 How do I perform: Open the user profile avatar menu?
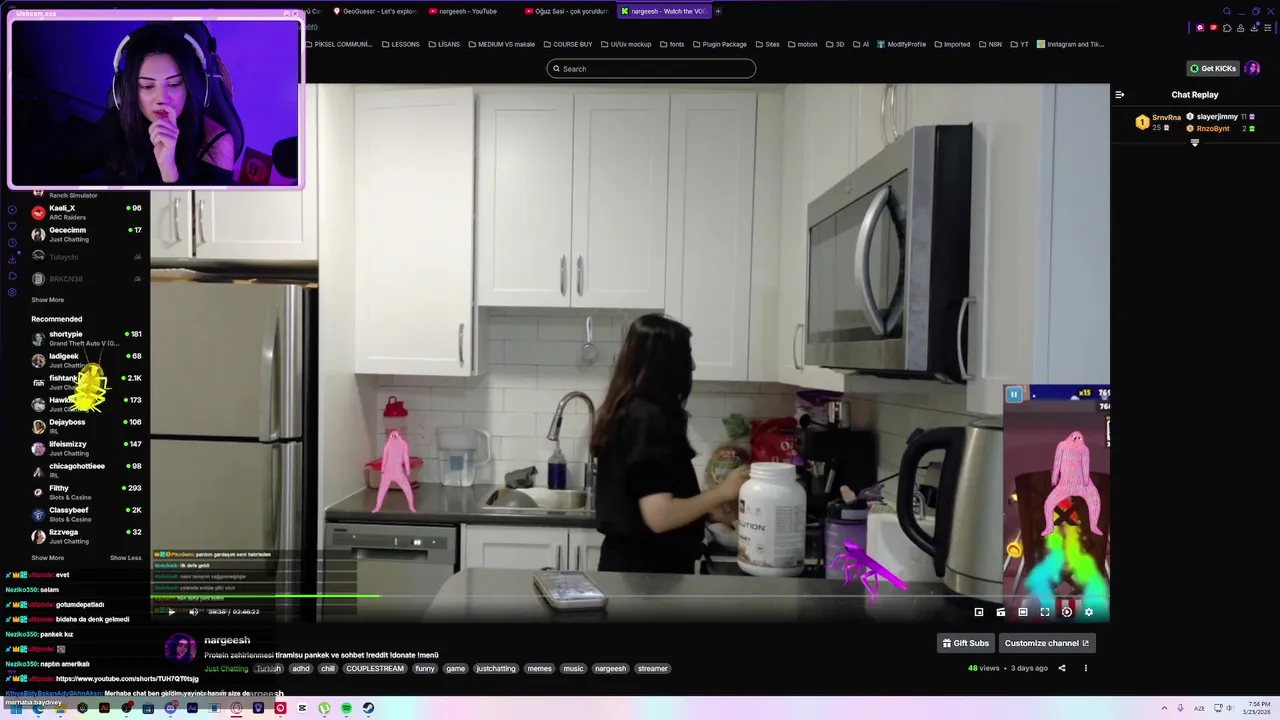[1252, 68]
